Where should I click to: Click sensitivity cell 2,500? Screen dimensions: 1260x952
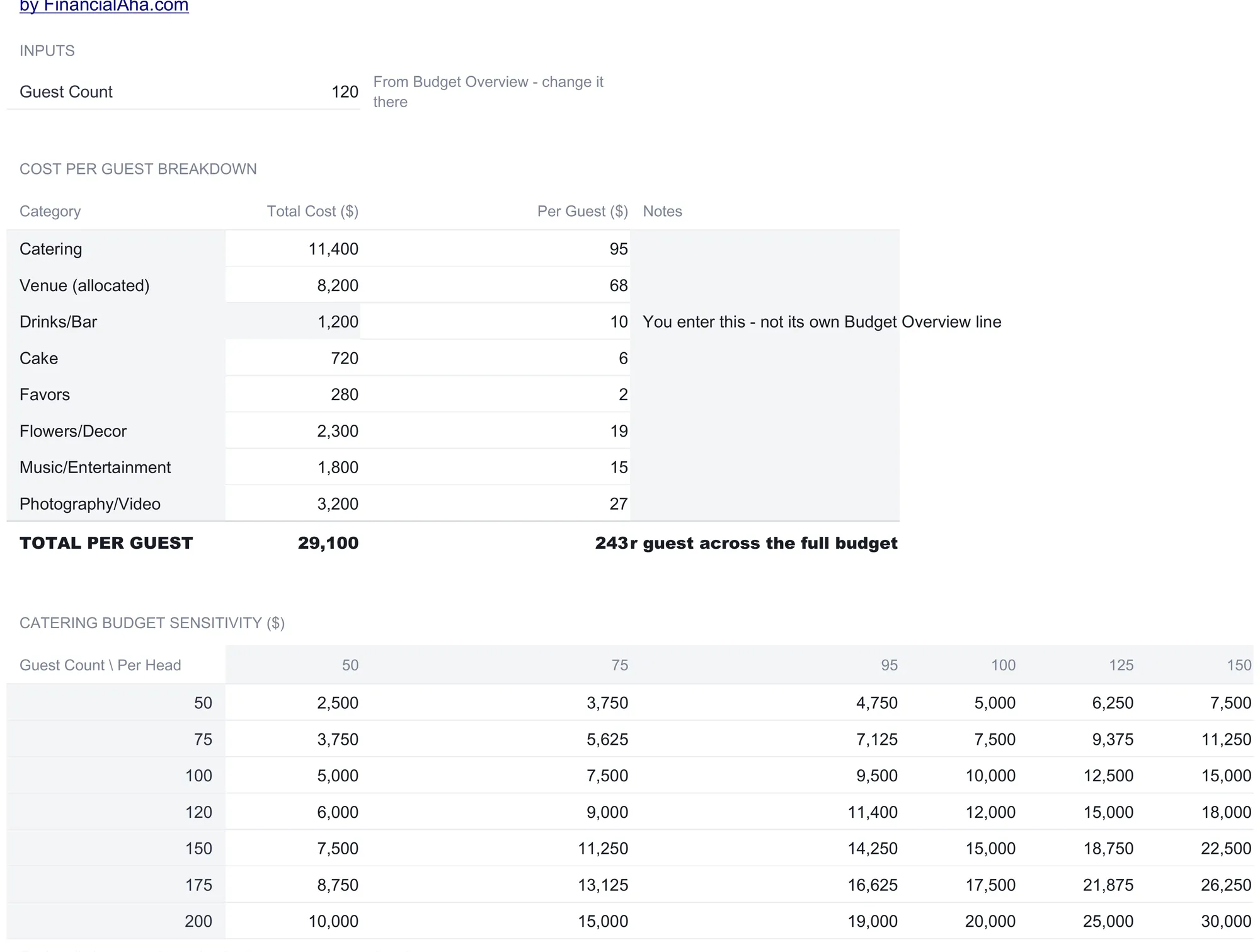[x=338, y=703]
